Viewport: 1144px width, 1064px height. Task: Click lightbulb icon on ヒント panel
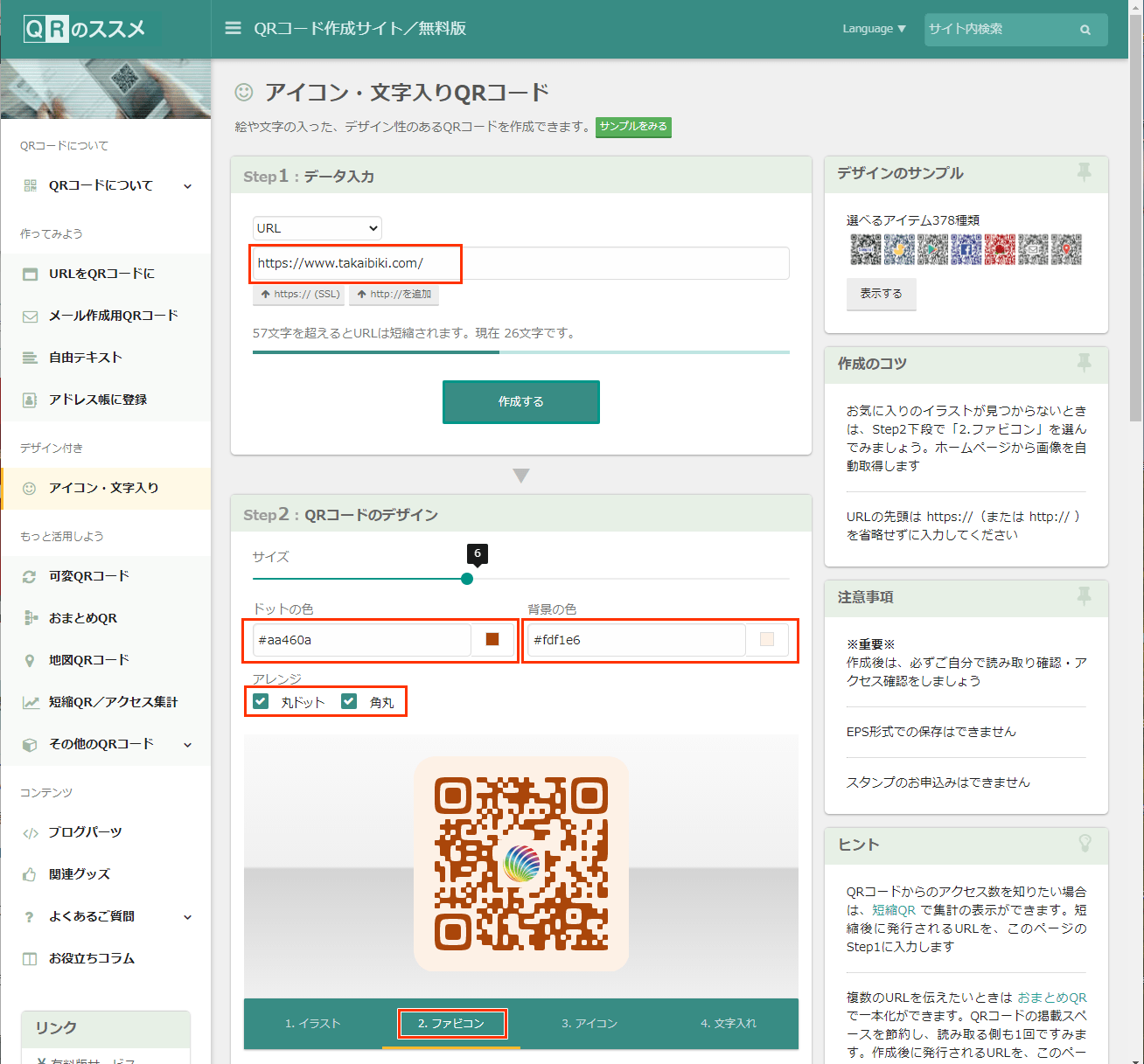tap(1085, 844)
